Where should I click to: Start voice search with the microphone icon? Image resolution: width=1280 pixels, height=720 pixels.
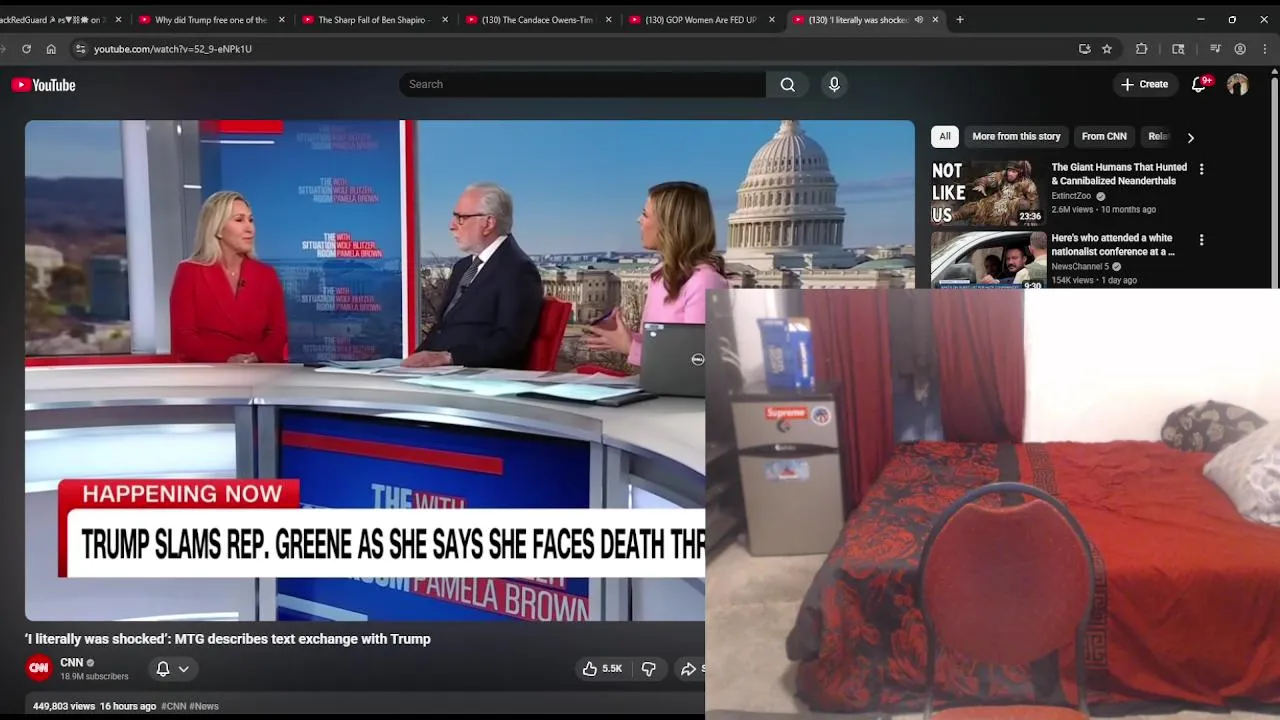pos(834,85)
